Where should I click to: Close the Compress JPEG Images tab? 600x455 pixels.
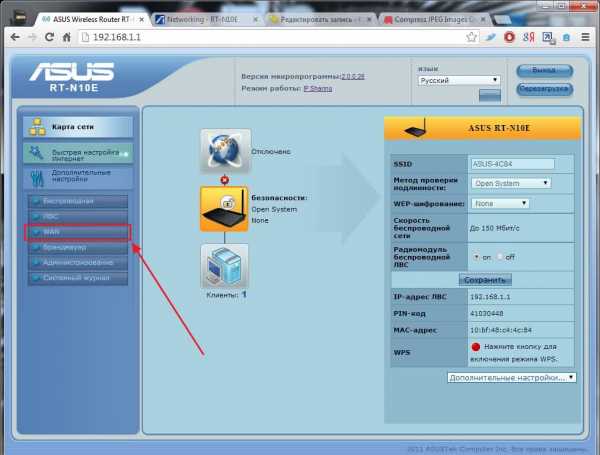pos(483,19)
